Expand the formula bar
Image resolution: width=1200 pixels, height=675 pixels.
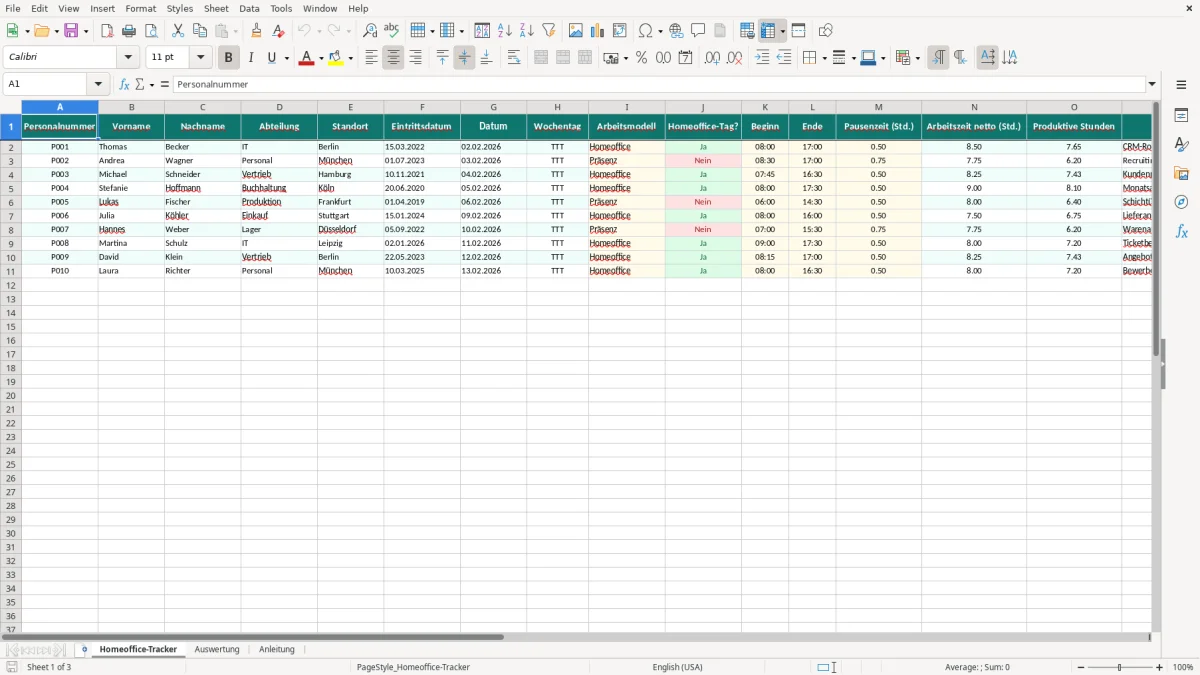(x=1152, y=84)
